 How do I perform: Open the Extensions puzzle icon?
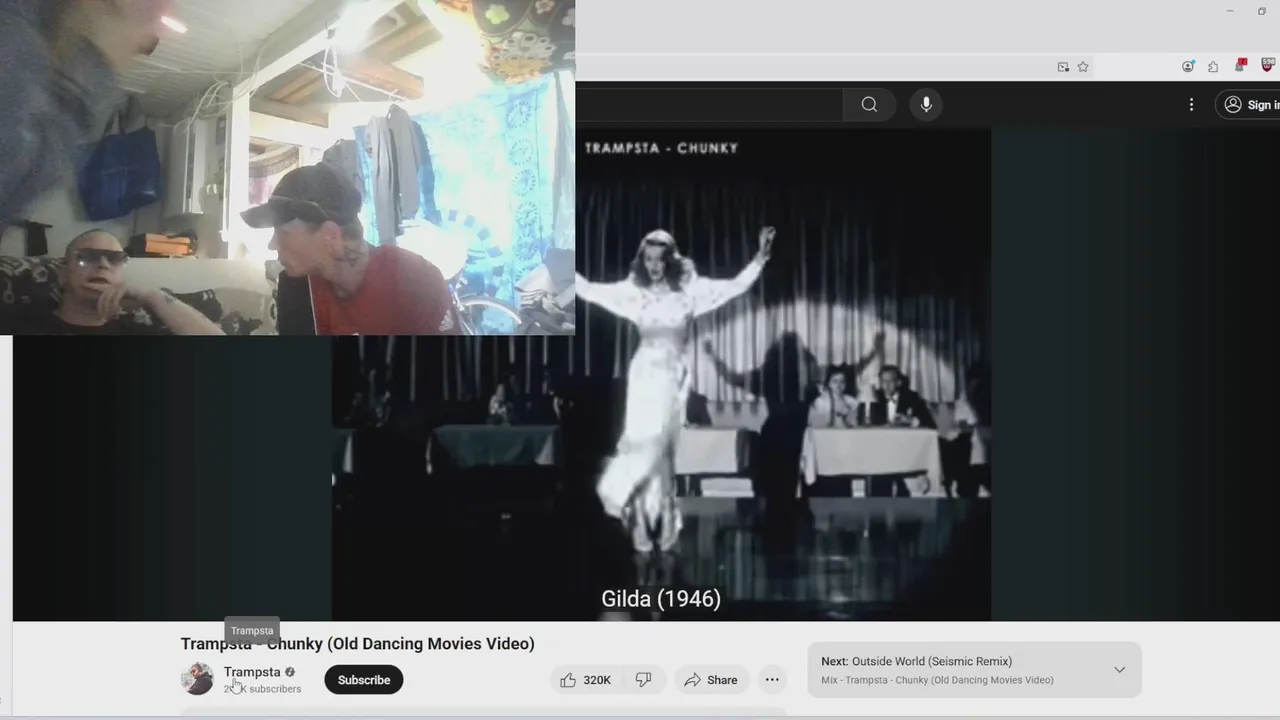click(x=1213, y=67)
